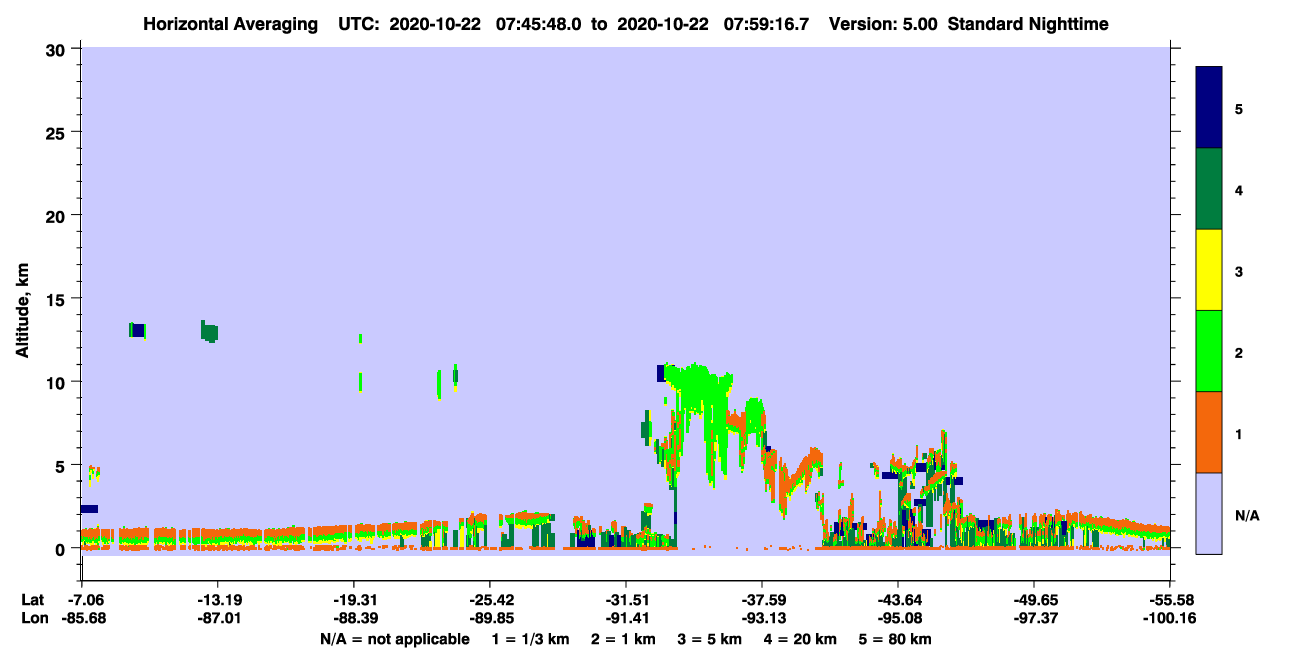The width and height of the screenshot is (1300, 667).
Task: Click latitude value '-49.65'
Action: pyautogui.click(x=1033, y=600)
